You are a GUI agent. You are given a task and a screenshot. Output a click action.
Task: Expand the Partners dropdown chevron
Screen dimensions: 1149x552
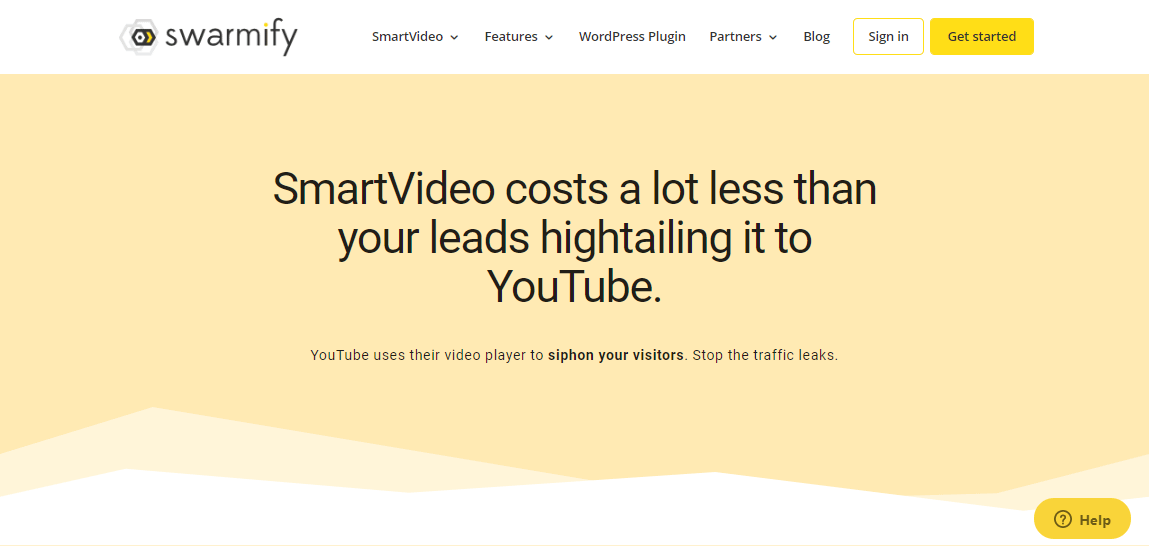point(773,37)
